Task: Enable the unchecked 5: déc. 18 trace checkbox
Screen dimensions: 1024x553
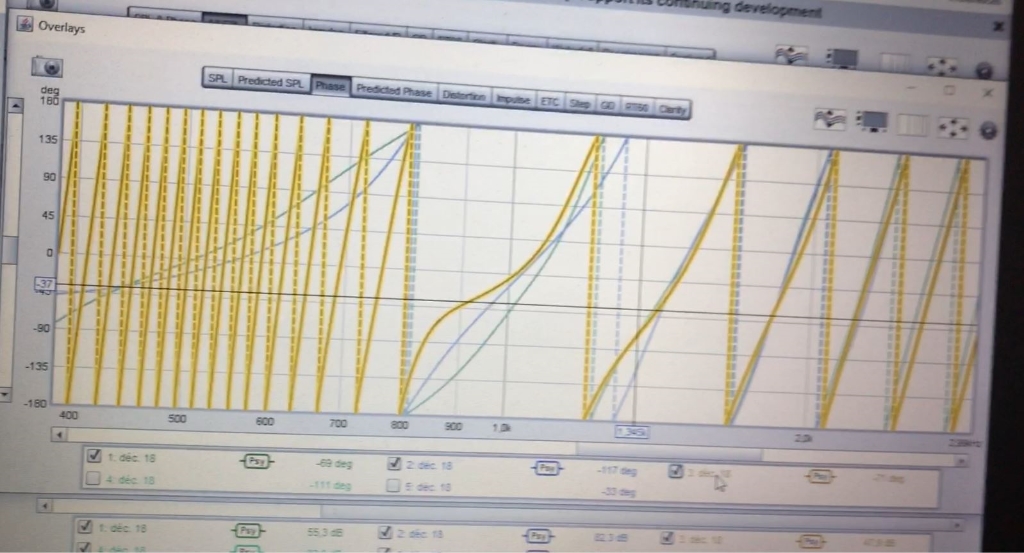Action: pos(394,486)
